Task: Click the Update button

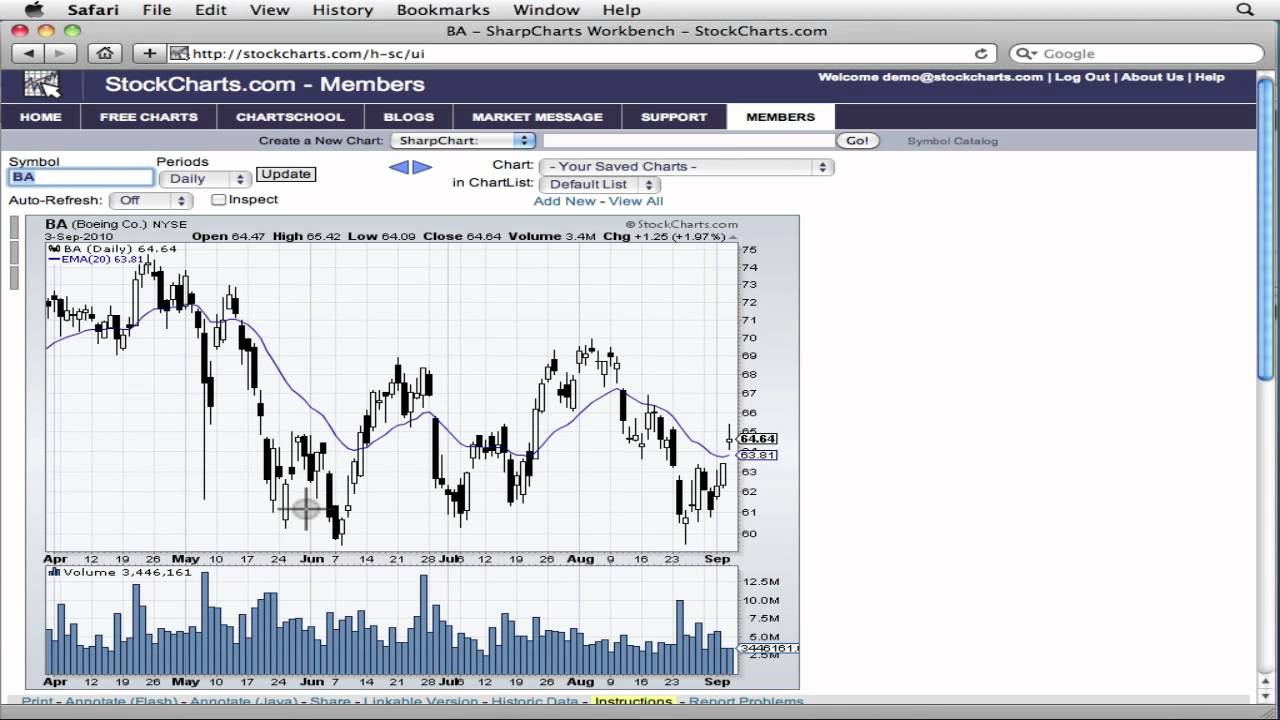Action: click(286, 174)
